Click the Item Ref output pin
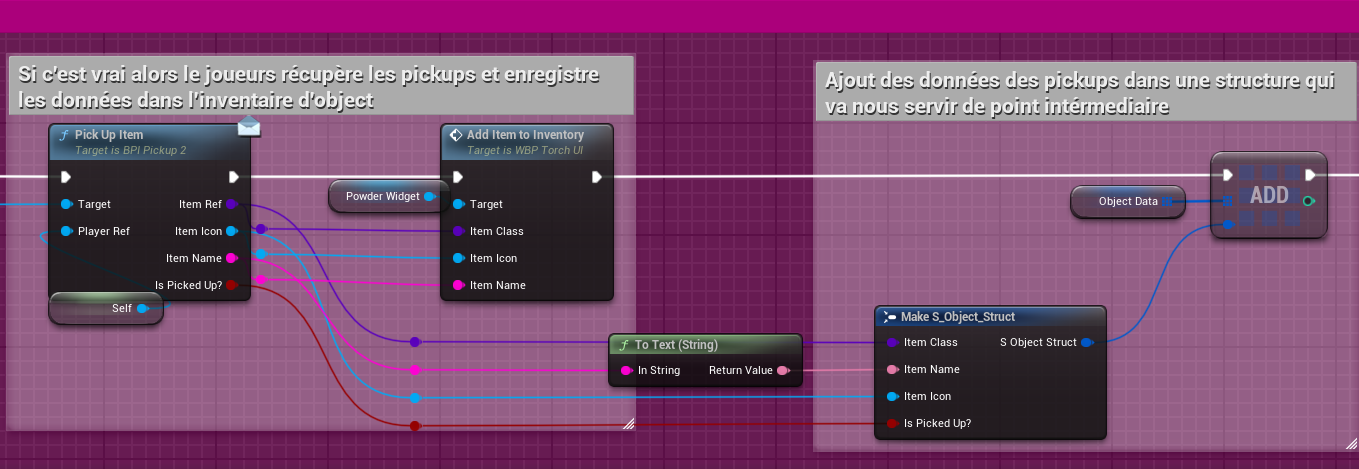 click(x=232, y=204)
